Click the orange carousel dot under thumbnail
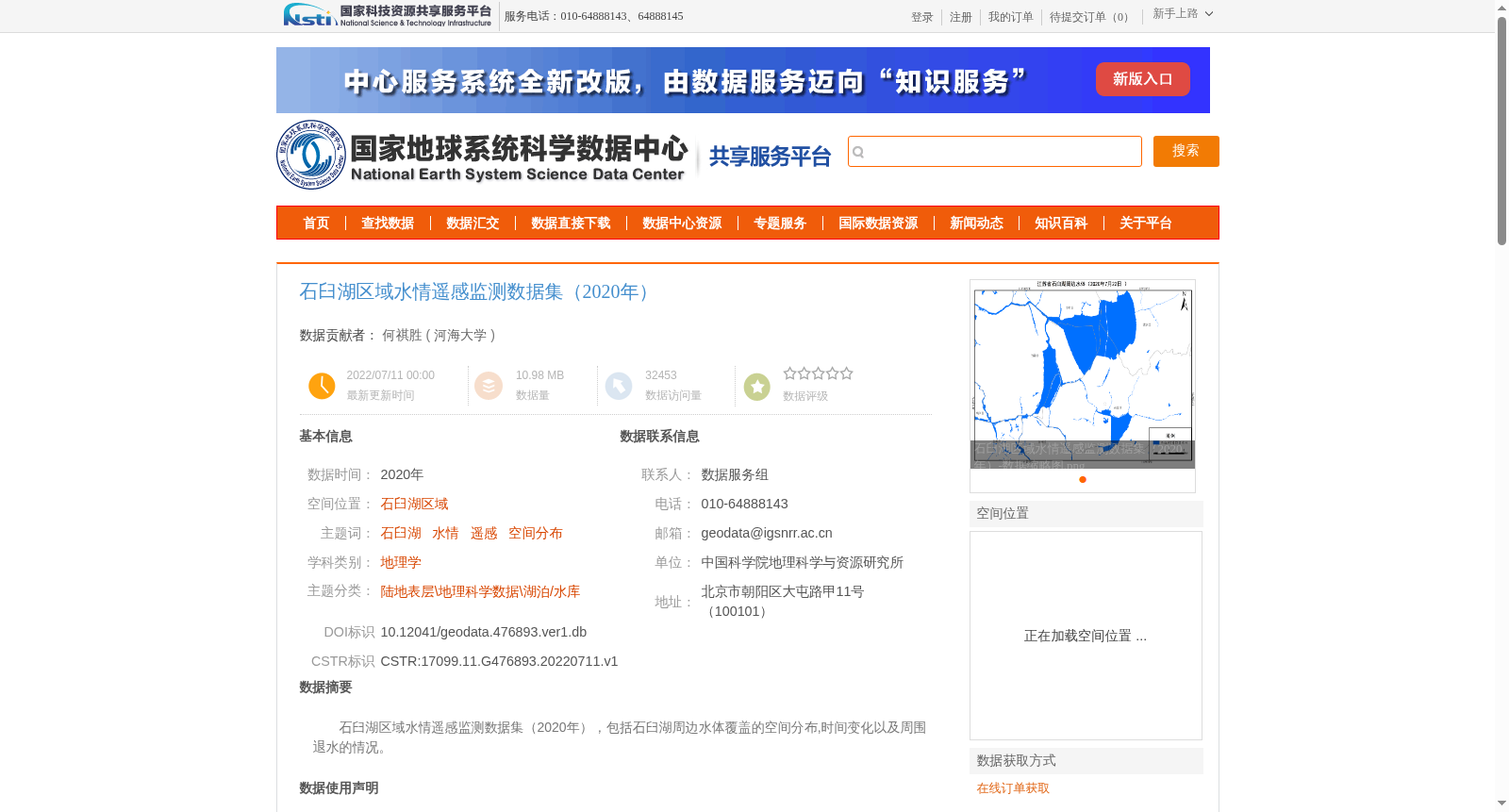 pyautogui.click(x=1083, y=480)
